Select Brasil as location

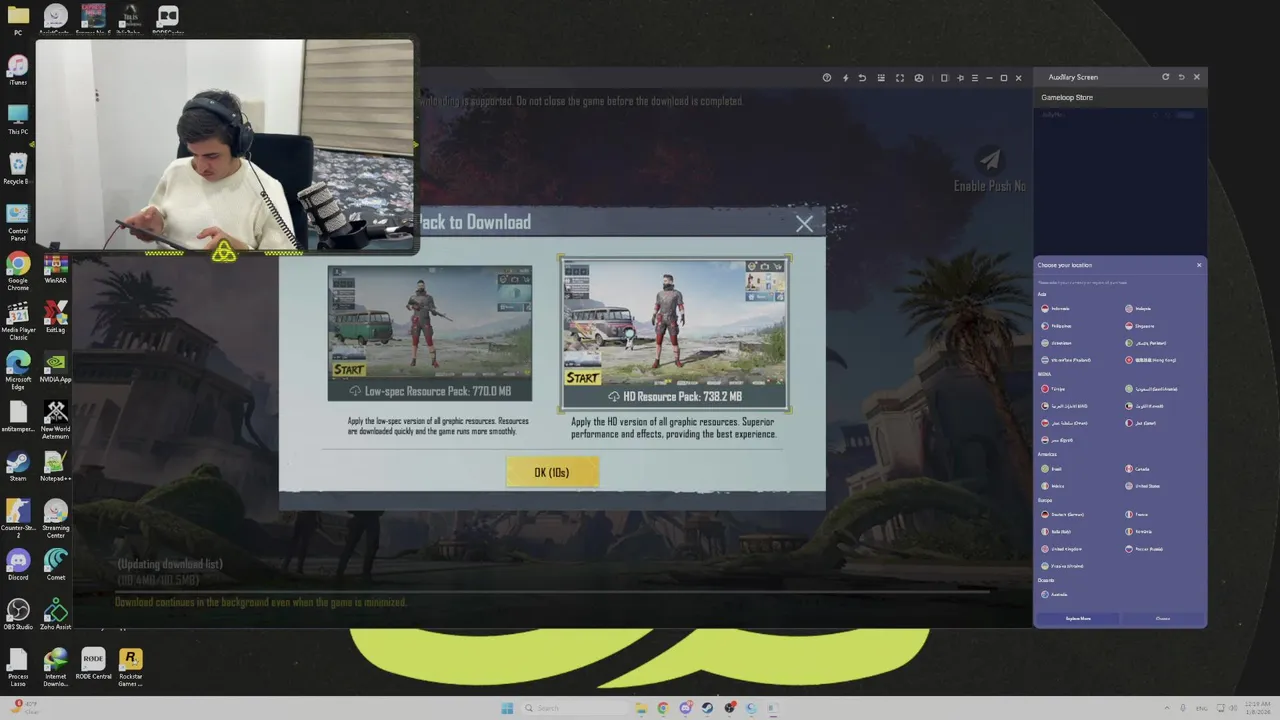click(1052, 469)
